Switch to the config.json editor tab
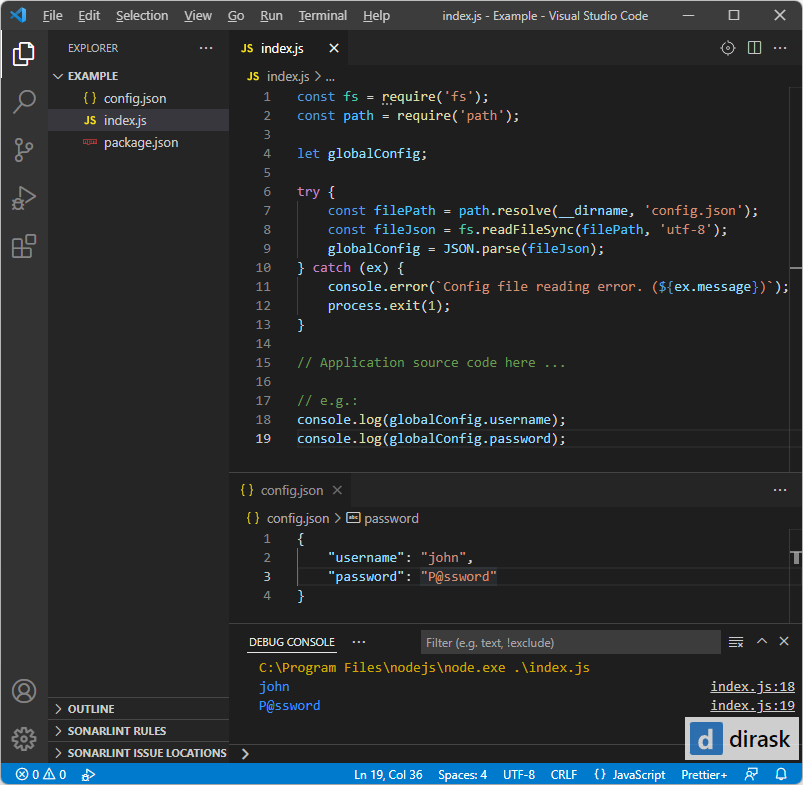This screenshot has height=785, width=803. tap(290, 490)
